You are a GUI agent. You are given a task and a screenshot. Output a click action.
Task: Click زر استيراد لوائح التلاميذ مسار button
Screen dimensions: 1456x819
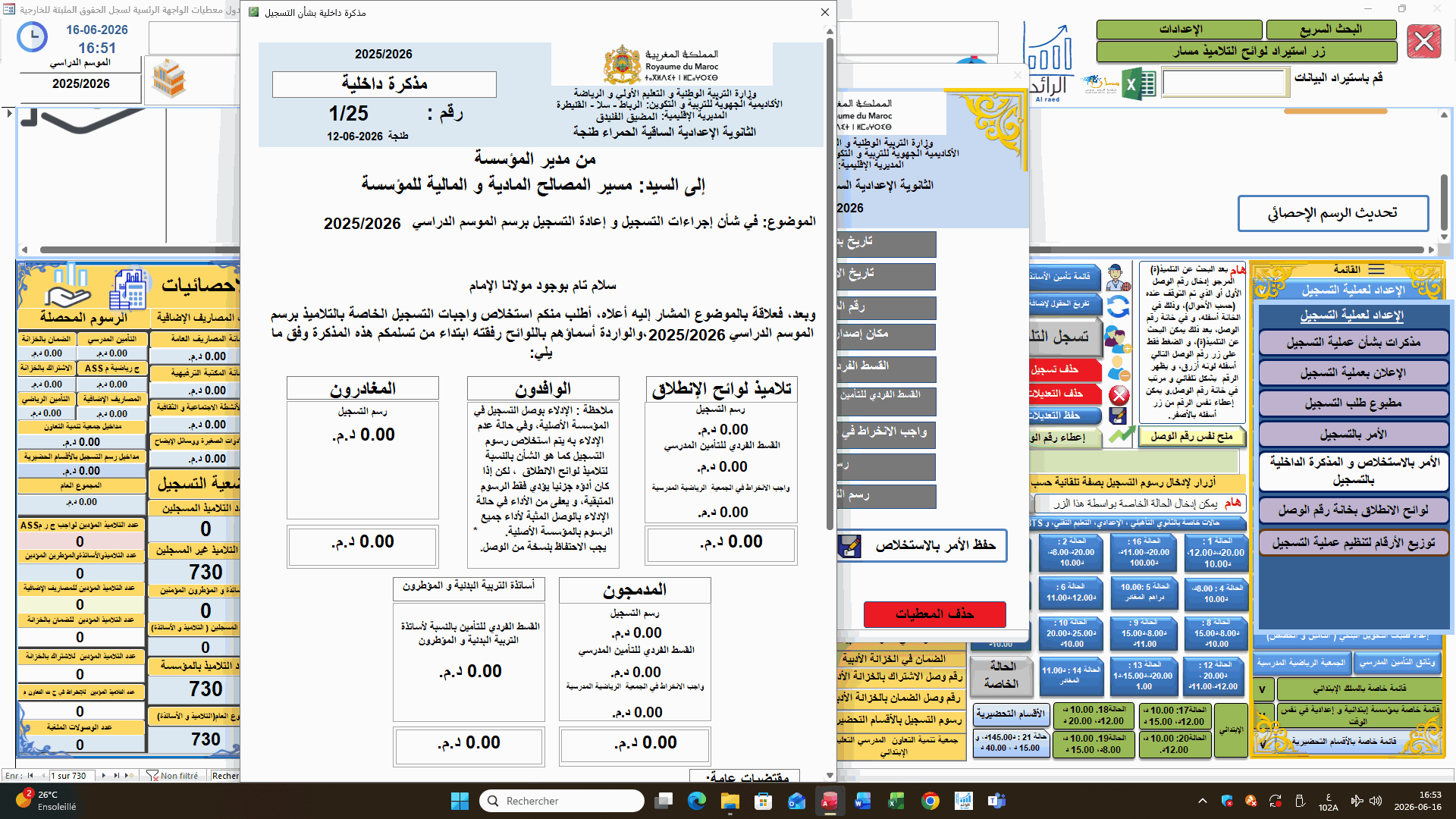pyautogui.click(x=1247, y=52)
